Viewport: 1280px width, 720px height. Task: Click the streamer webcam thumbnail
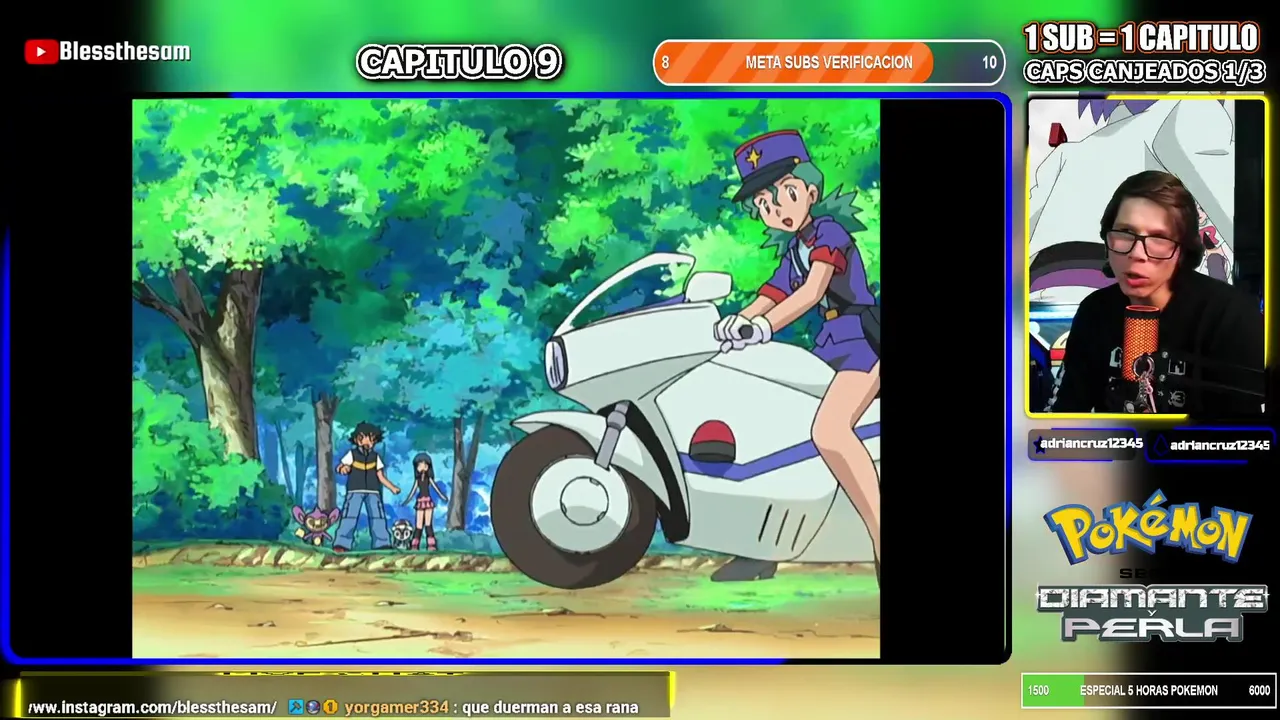tap(1146, 256)
